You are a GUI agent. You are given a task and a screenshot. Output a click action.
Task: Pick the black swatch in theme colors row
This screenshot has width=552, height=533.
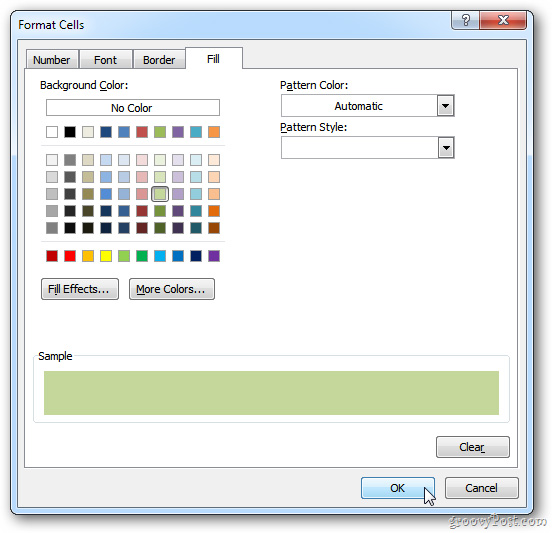[x=70, y=132]
